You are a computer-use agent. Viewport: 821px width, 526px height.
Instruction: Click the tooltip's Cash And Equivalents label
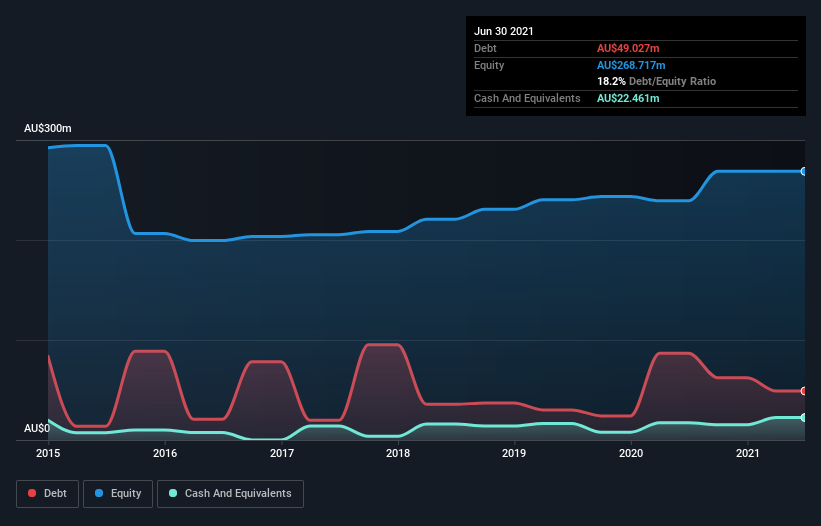[527, 98]
